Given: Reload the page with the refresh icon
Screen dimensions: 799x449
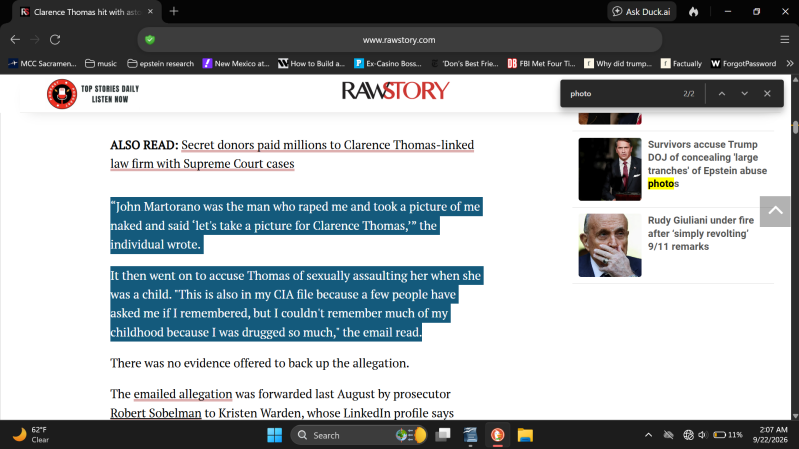Looking at the screenshot, I should 55,40.
